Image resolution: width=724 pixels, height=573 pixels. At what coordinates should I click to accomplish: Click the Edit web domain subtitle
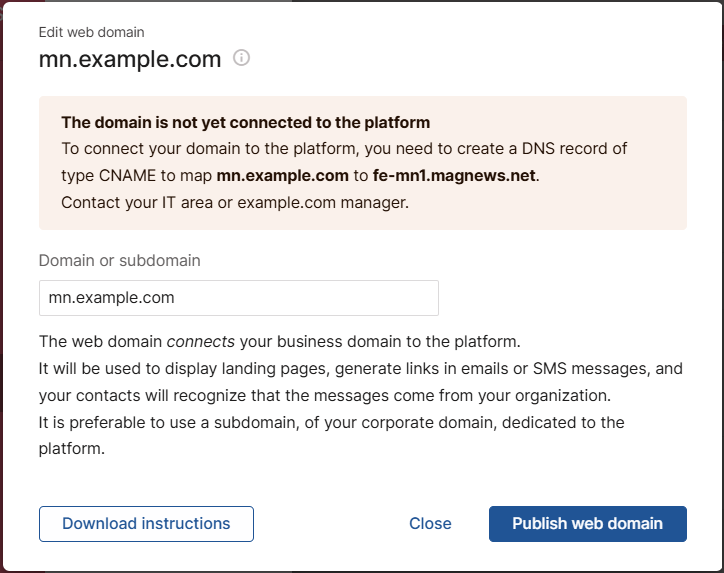click(x=91, y=32)
